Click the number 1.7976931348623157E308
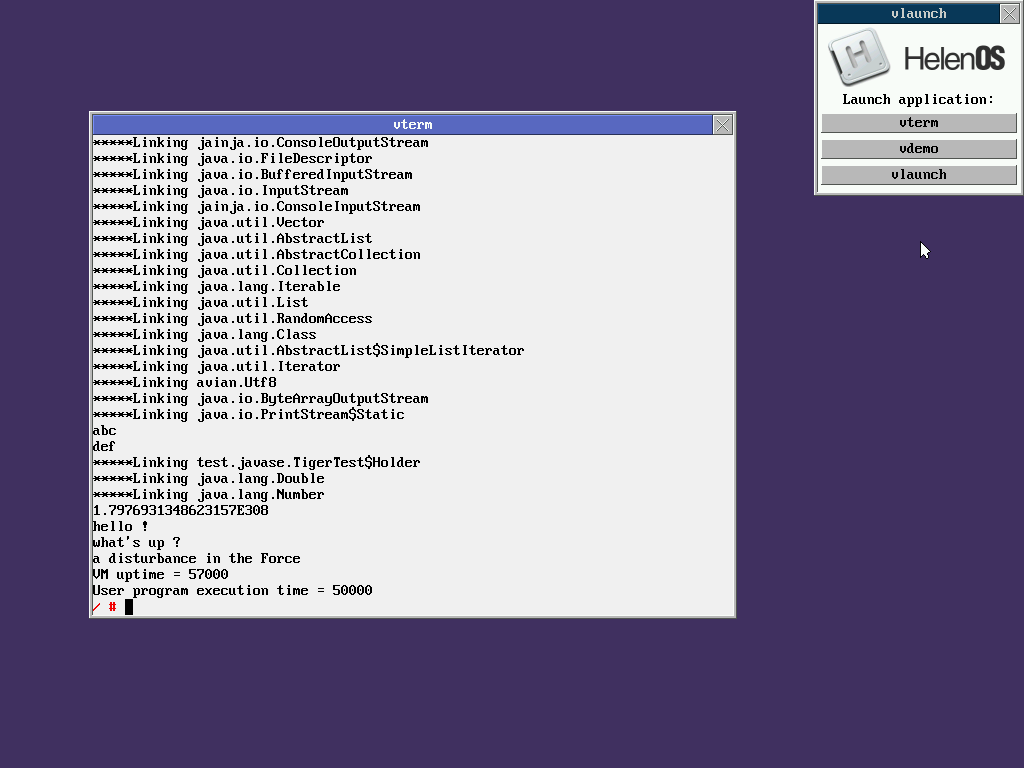1024x768 pixels. tap(180, 511)
